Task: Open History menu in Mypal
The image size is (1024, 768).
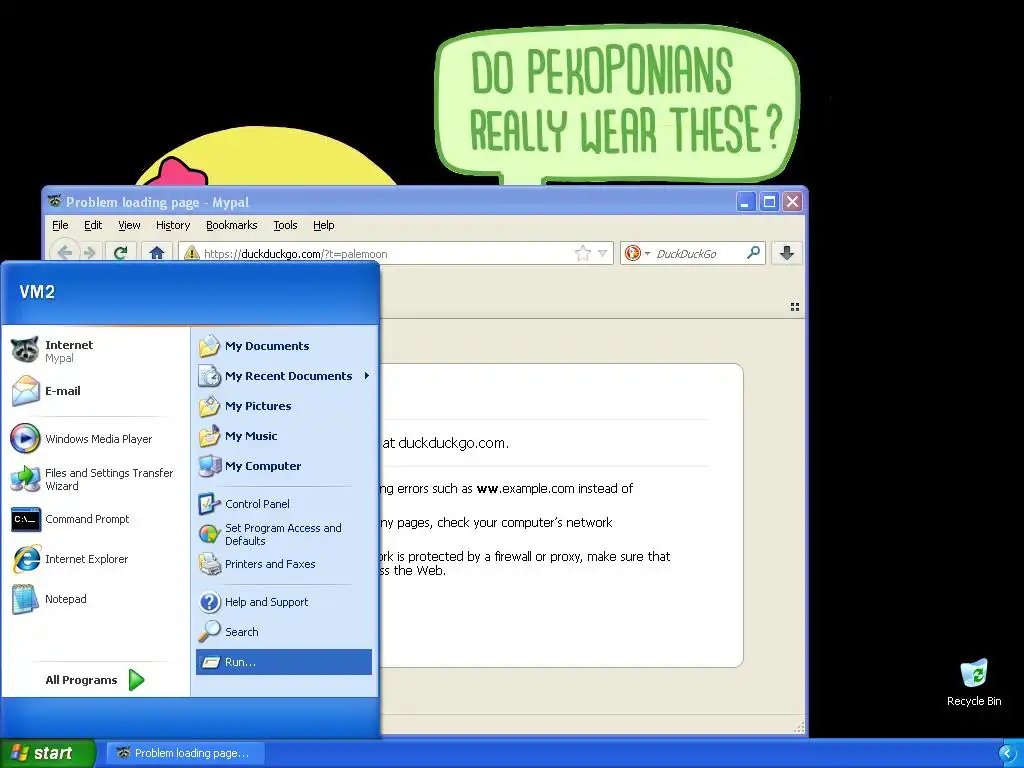Action: 173,225
